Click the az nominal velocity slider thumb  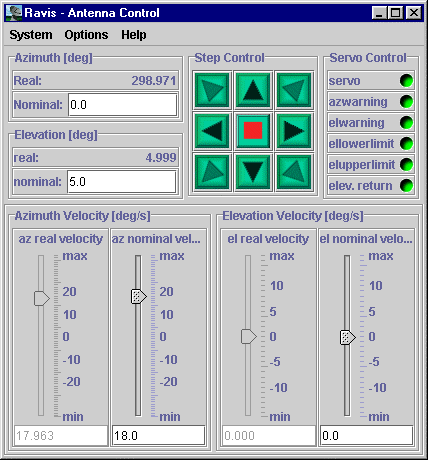pyautogui.click(x=138, y=296)
